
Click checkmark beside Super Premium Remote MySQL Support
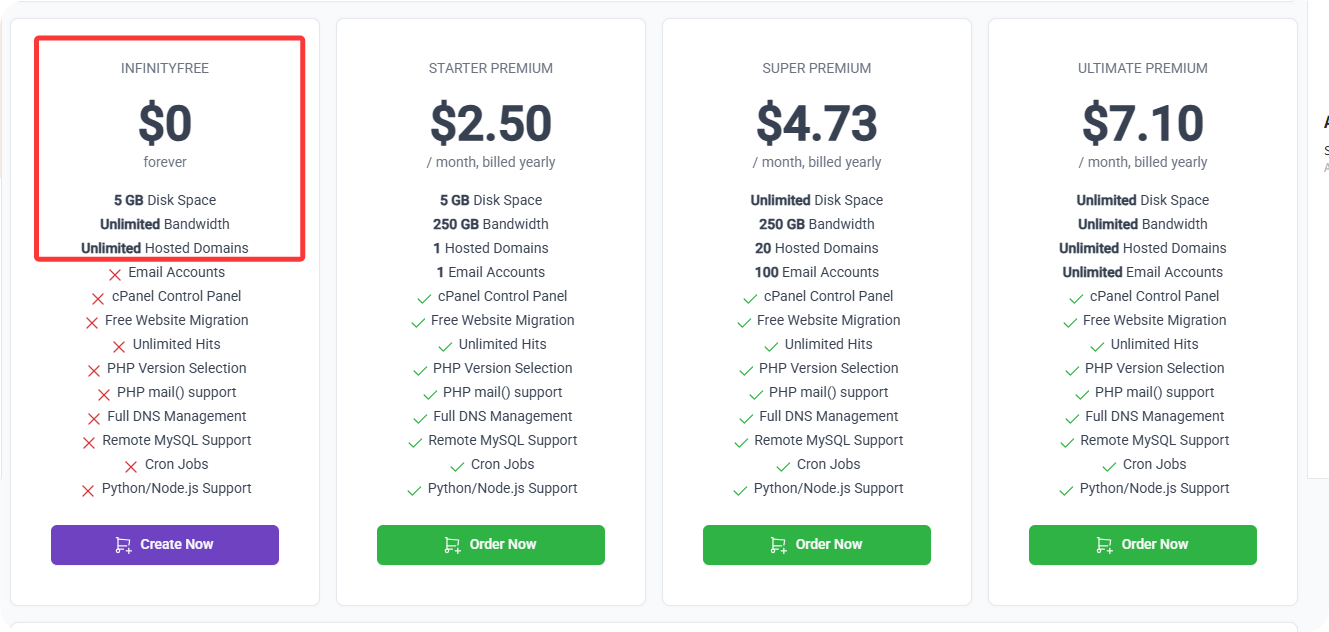coord(741,442)
